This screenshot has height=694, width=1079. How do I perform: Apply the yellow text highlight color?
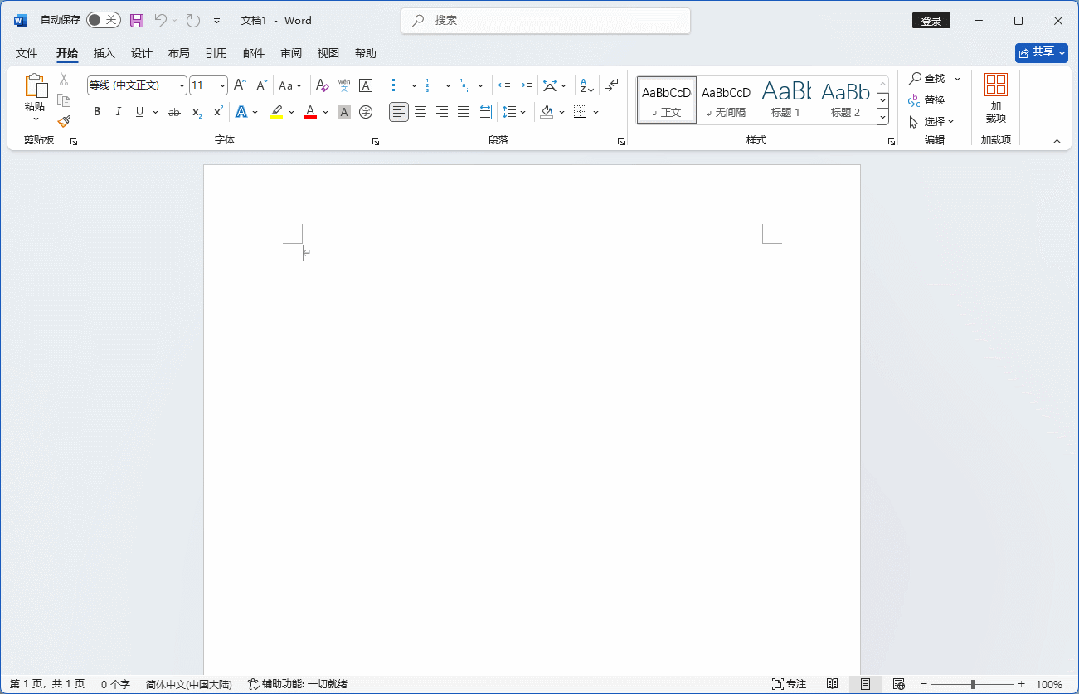tap(277, 112)
